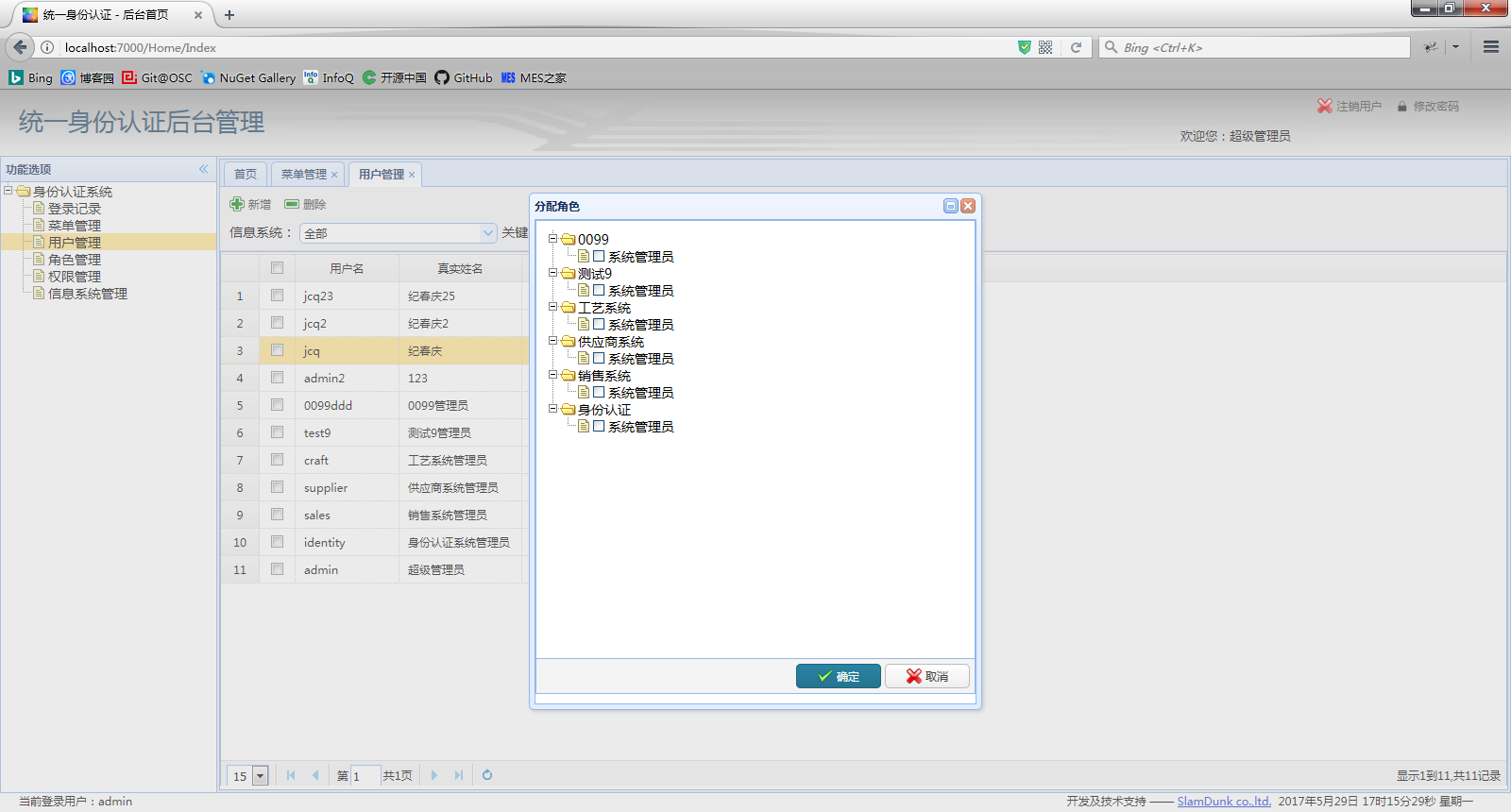Click the 新增 add user button
The height and width of the screenshot is (812, 1511).
click(250, 204)
